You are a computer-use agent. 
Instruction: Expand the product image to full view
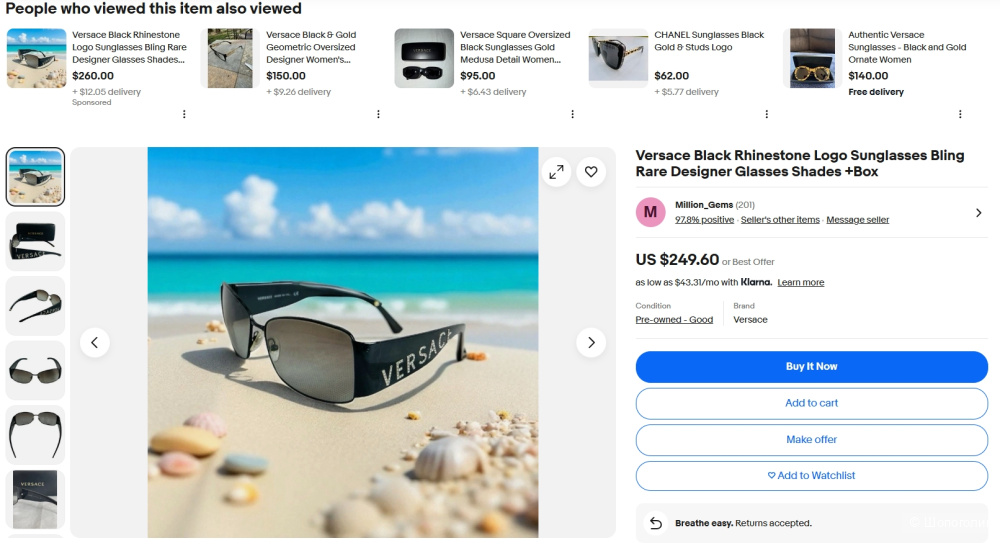pyautogui.click(x=556, y=172)
